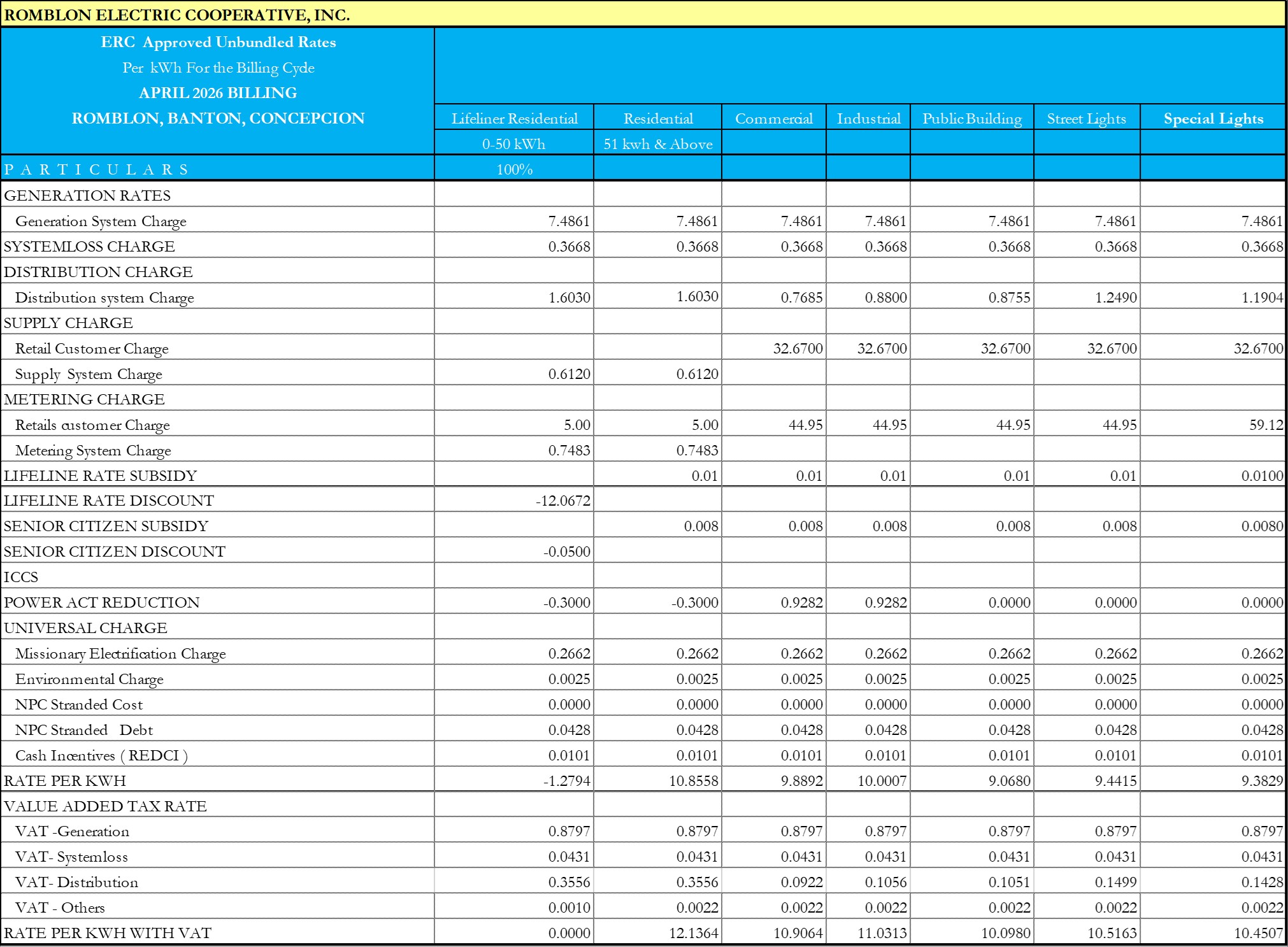
Task: Click the Residential column header
Action: coord(658,118)
